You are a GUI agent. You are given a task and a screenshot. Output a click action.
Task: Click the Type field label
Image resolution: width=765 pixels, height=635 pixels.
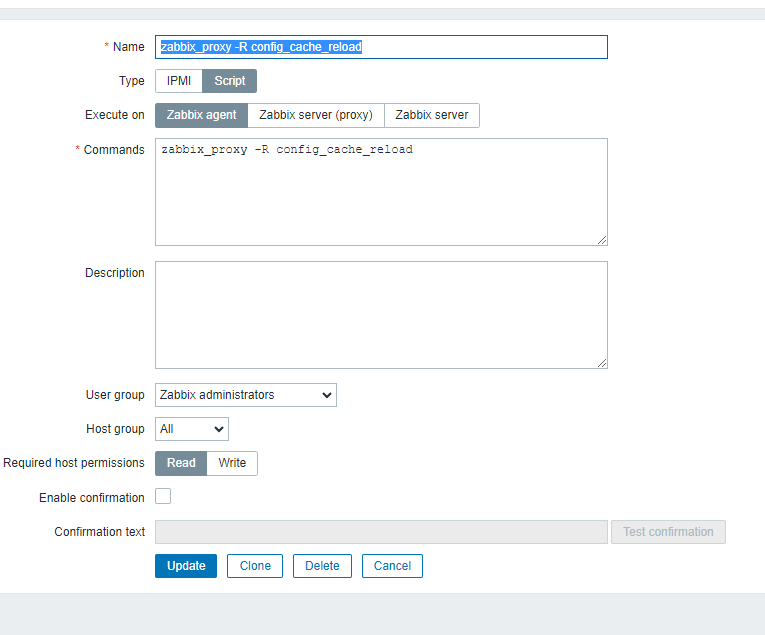(x=132, y=81)
